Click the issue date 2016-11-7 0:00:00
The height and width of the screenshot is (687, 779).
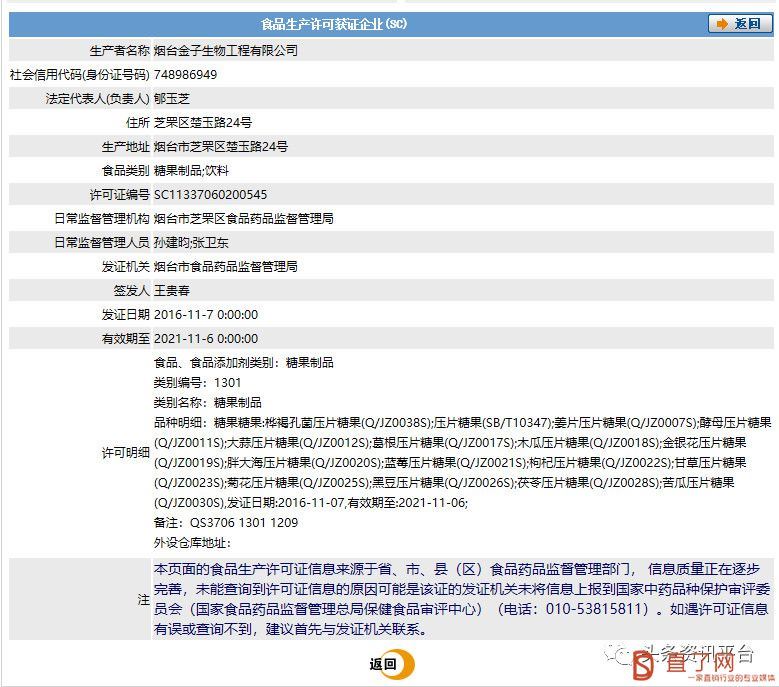pos(205,314)
